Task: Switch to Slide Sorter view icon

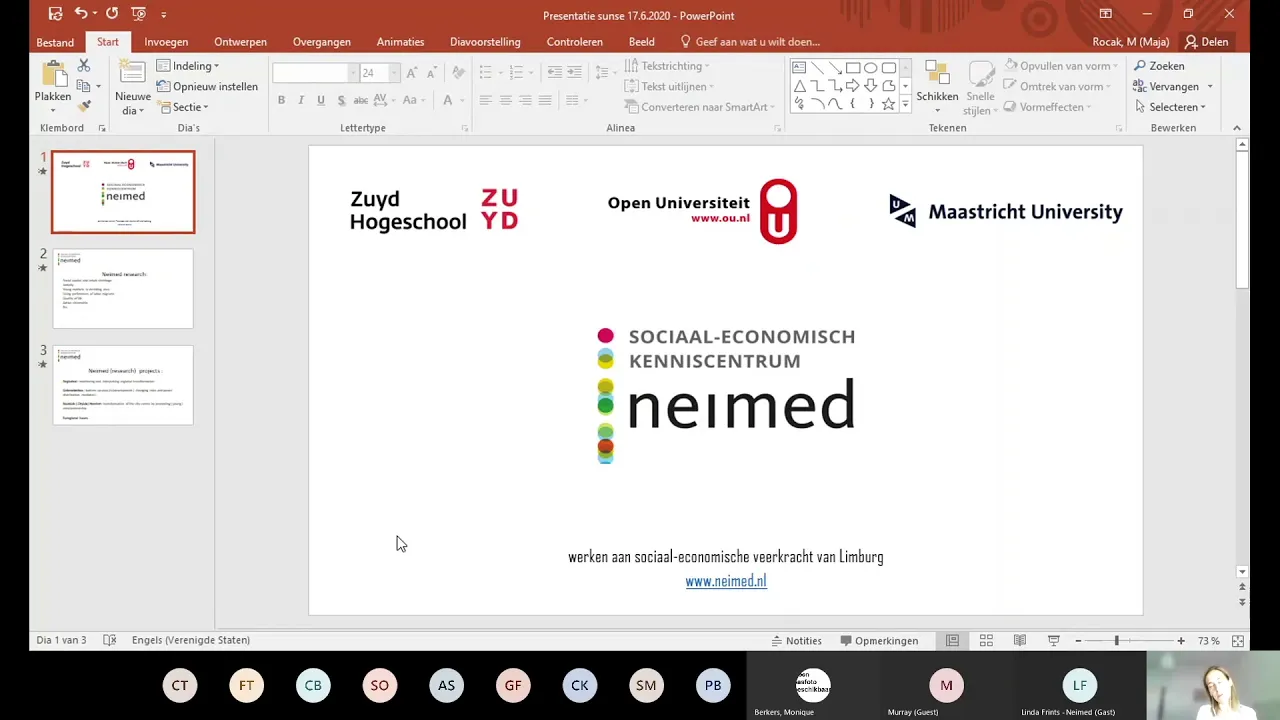Action: click(986, 641)
